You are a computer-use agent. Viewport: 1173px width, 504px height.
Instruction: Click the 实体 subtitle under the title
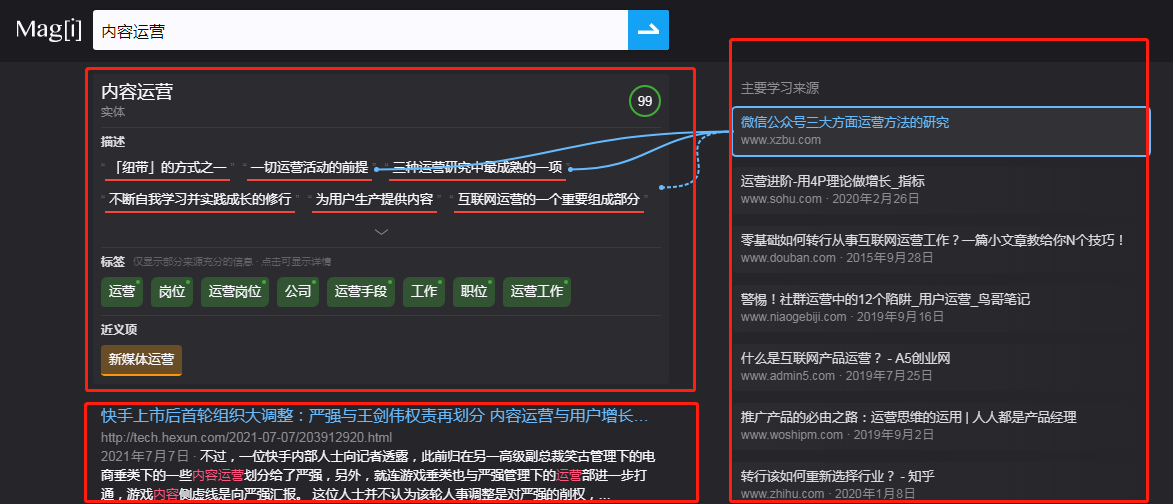click(x=113, y=112)
